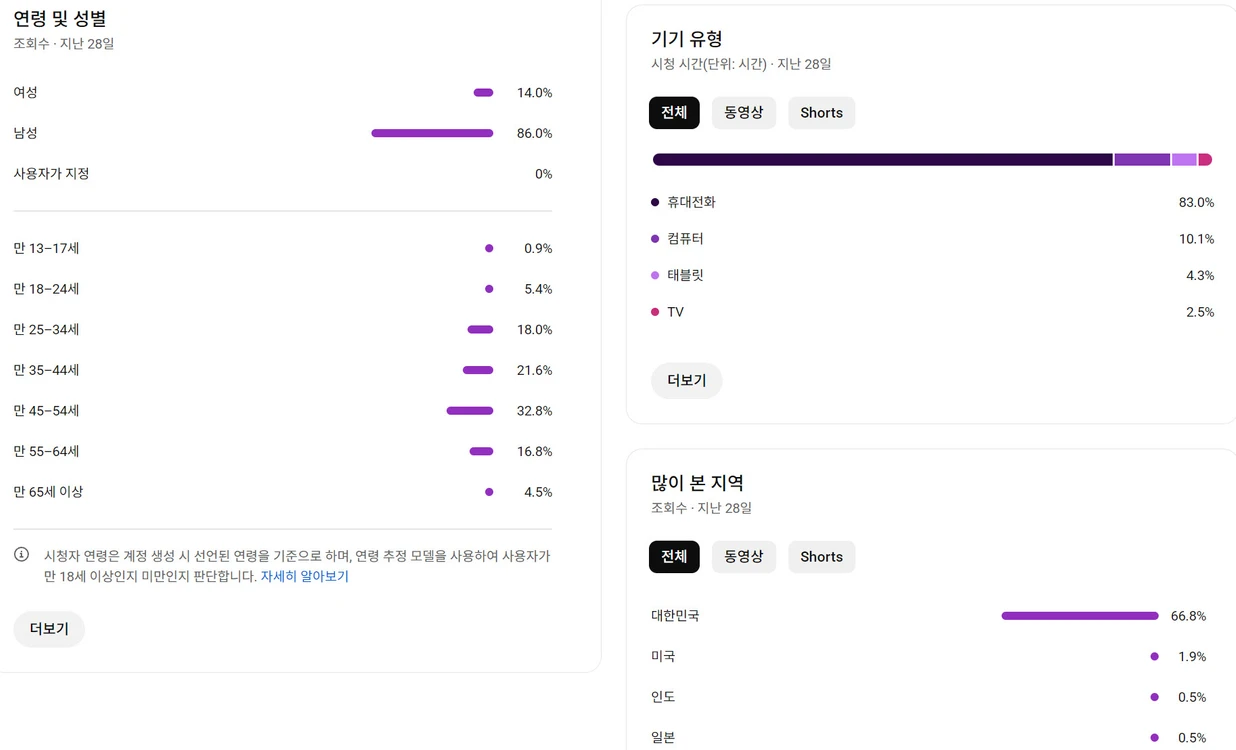Select the 전체 tab under 기기 유형
The width and height of the screenshot is (1236, 750).
pyautogui.click(x=674, y=113)
